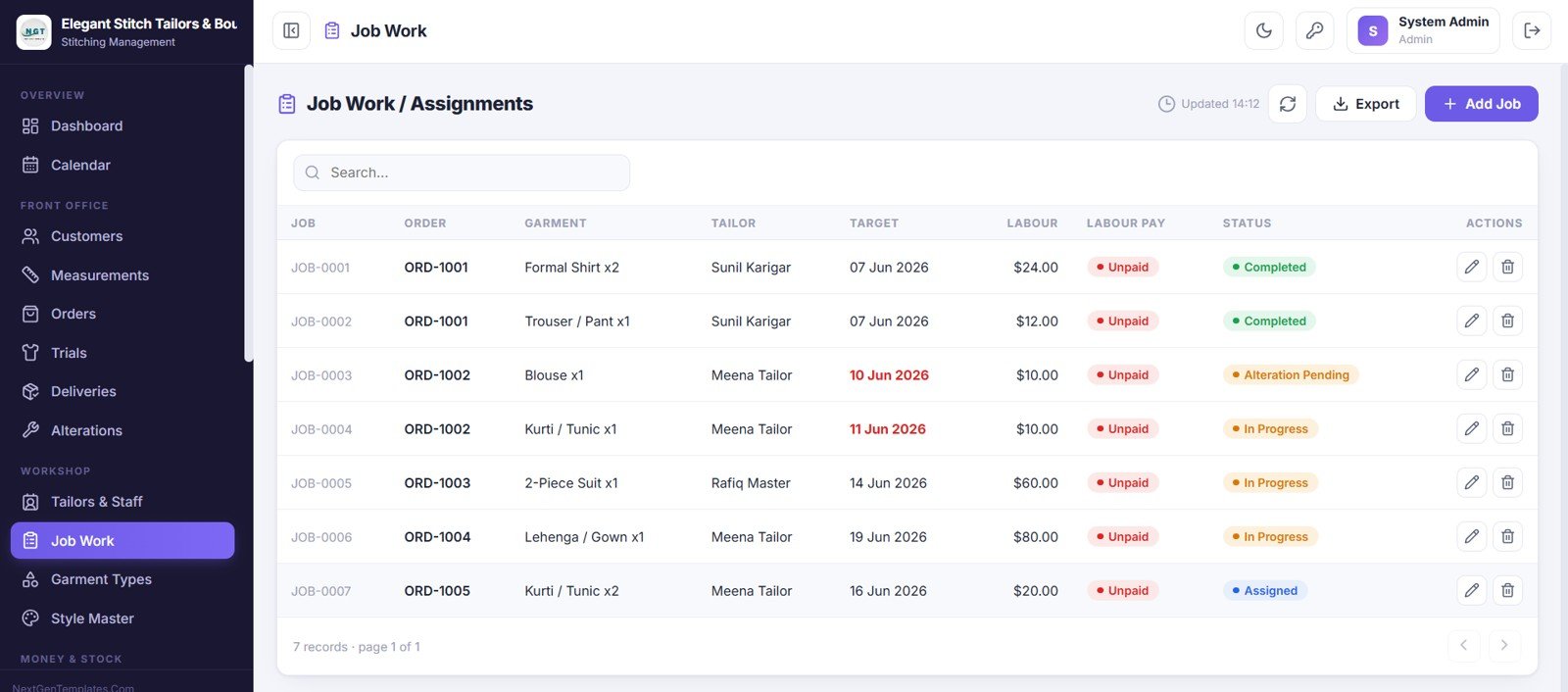Viewport: 1568px width, 692px height.
Task: Go to Customers page
Action: pyautogui.click(x=122, y=236)
